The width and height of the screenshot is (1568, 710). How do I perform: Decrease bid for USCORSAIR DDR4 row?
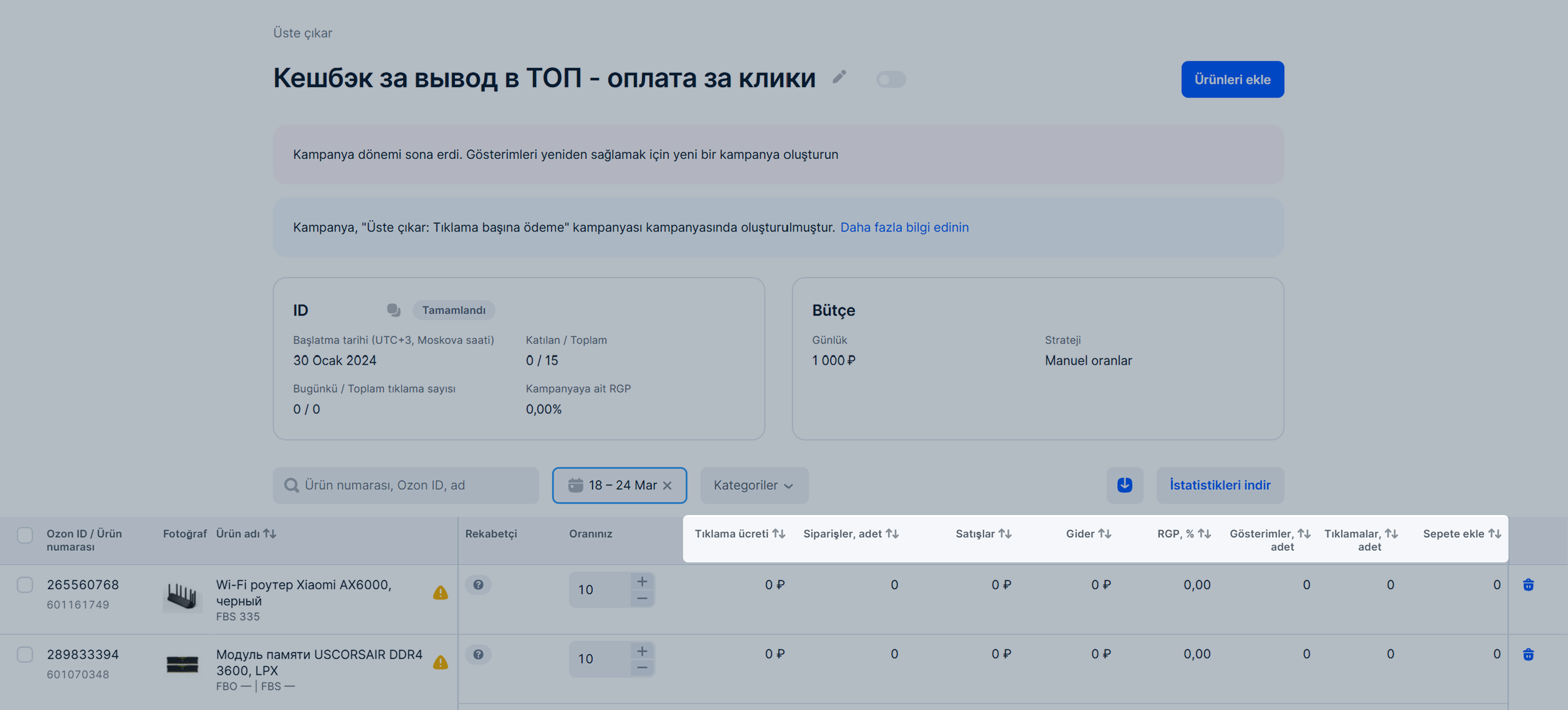click(642, 668)
